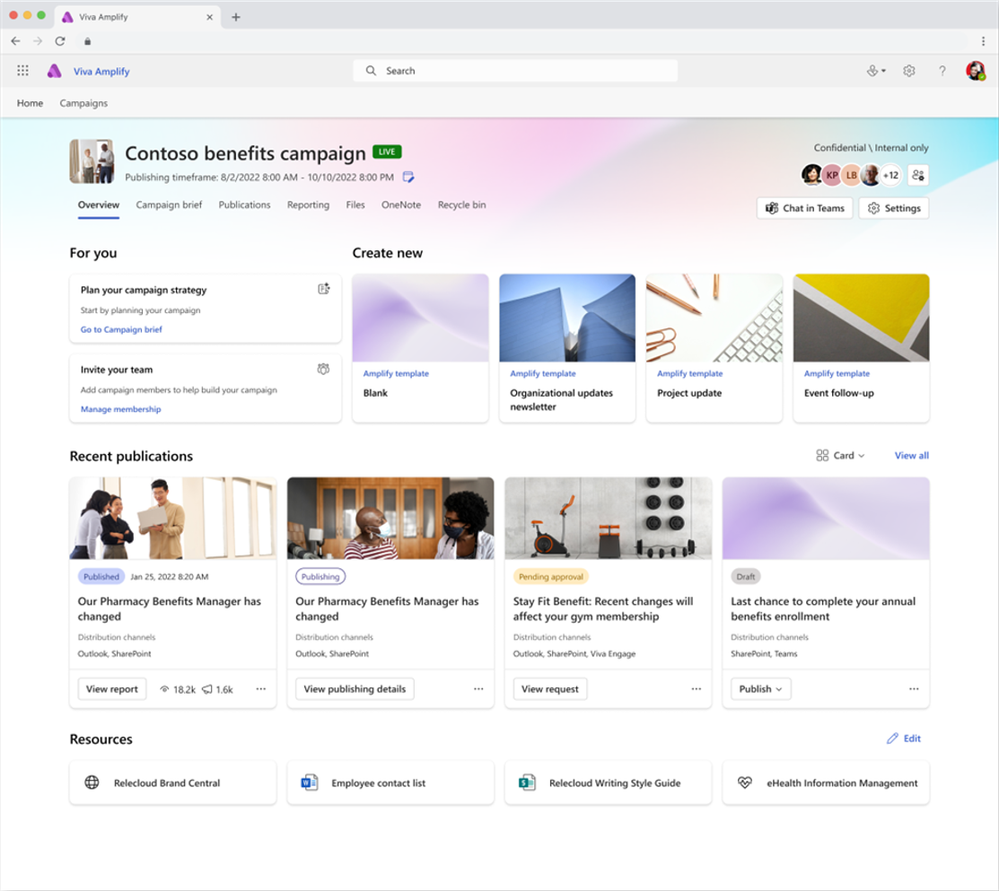Viewport: 999px width, 891px height.
Task: Click View report button
Action: pos(112,689)
